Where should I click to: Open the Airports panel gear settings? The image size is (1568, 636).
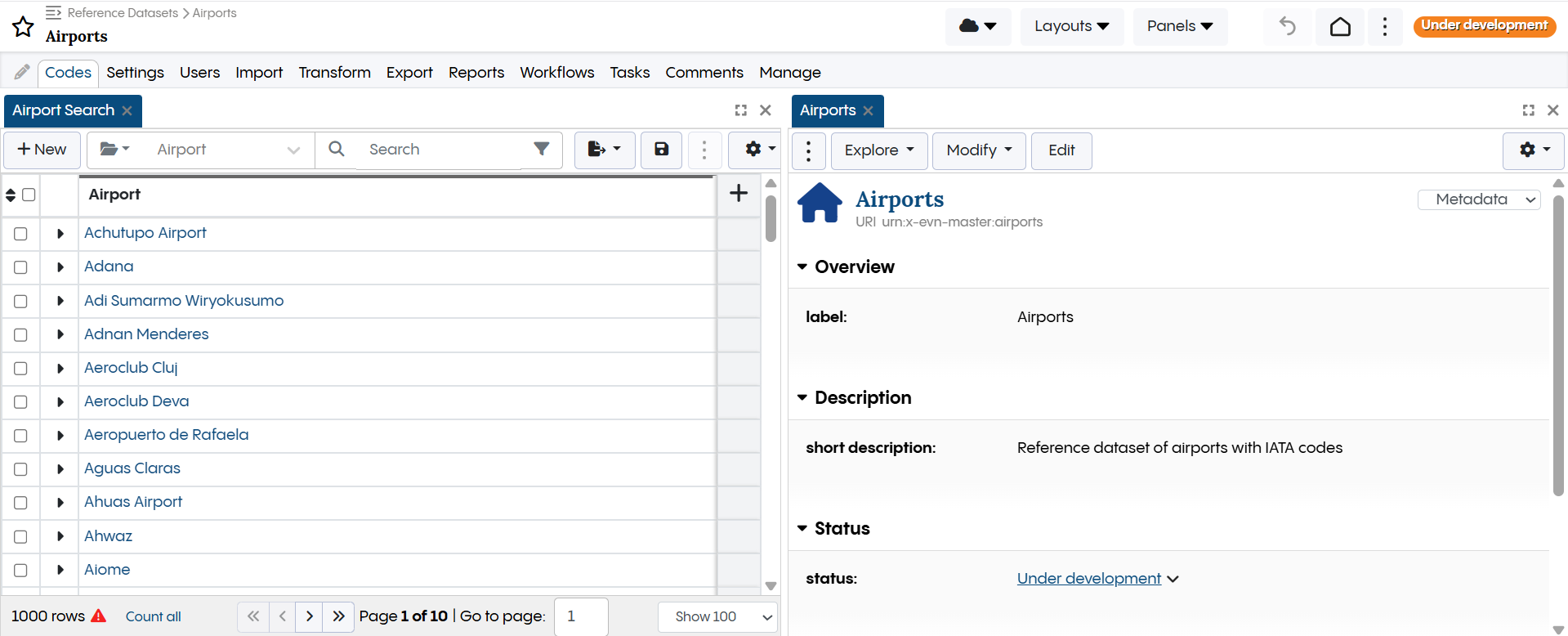click(1534, 150)
